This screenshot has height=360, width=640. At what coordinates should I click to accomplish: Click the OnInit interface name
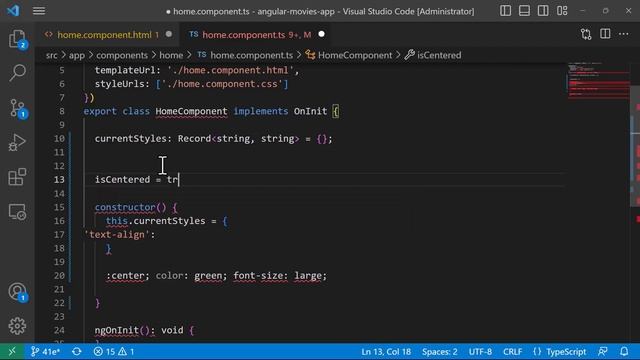310,111
